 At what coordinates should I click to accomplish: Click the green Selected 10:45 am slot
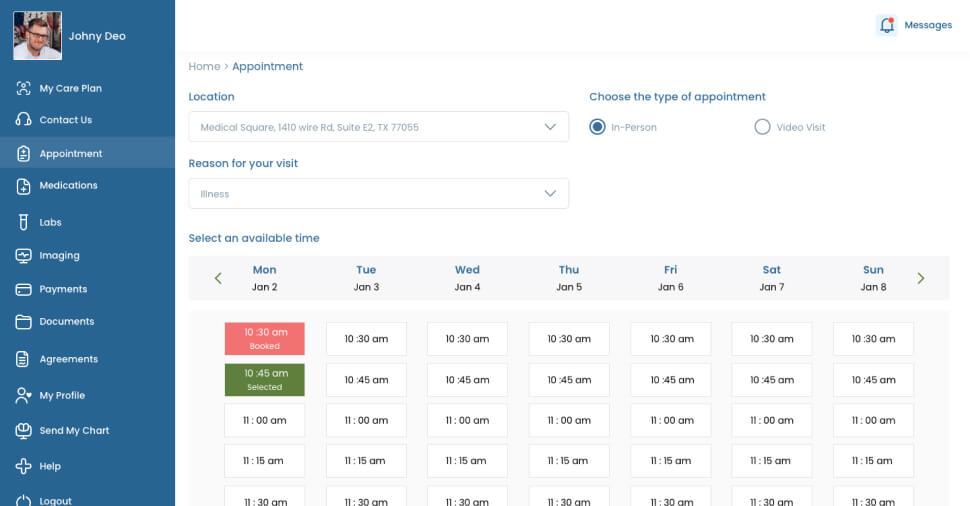[264, 379]
